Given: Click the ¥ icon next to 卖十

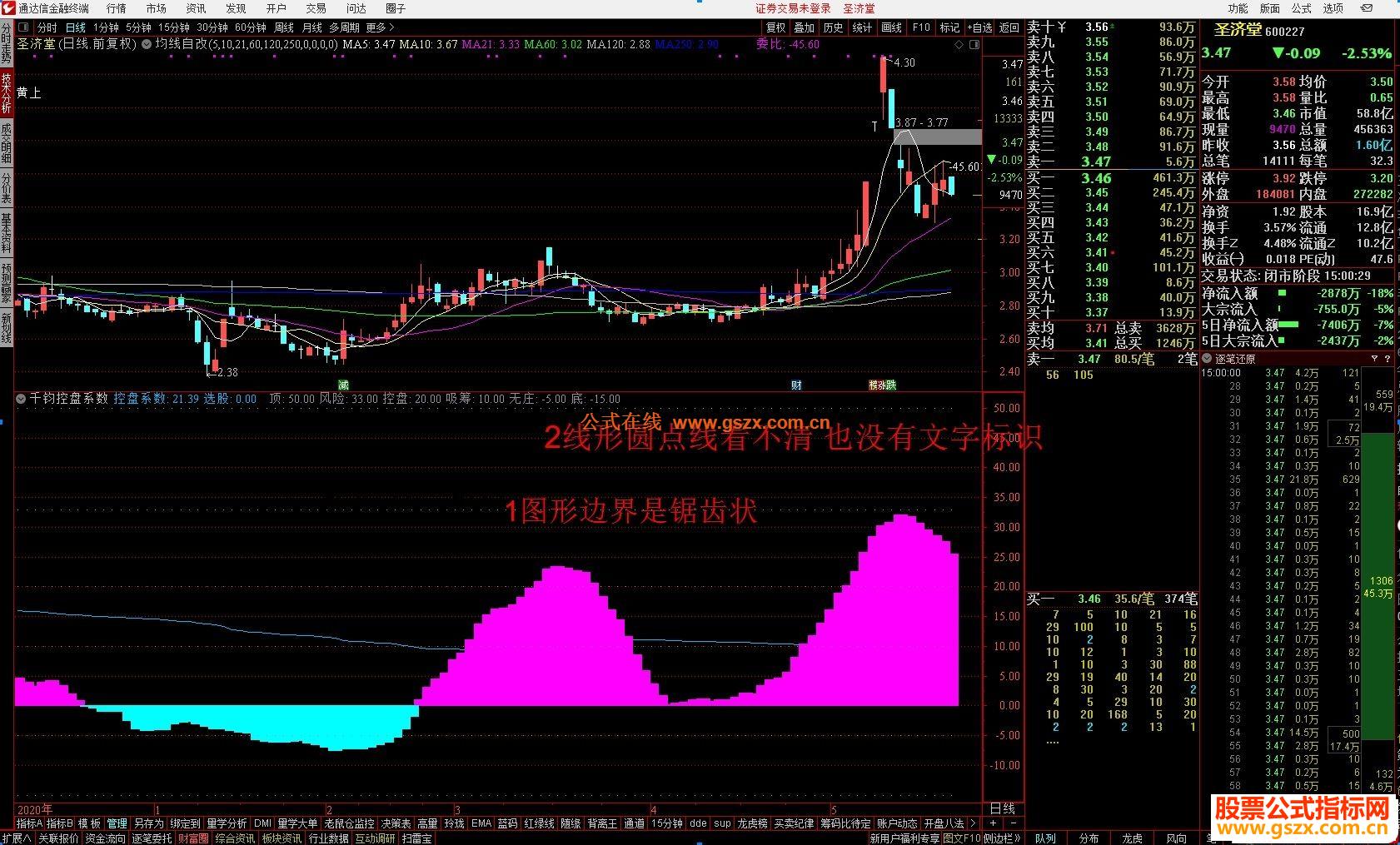Looking at the screenshot, I should click(1063, 27).
